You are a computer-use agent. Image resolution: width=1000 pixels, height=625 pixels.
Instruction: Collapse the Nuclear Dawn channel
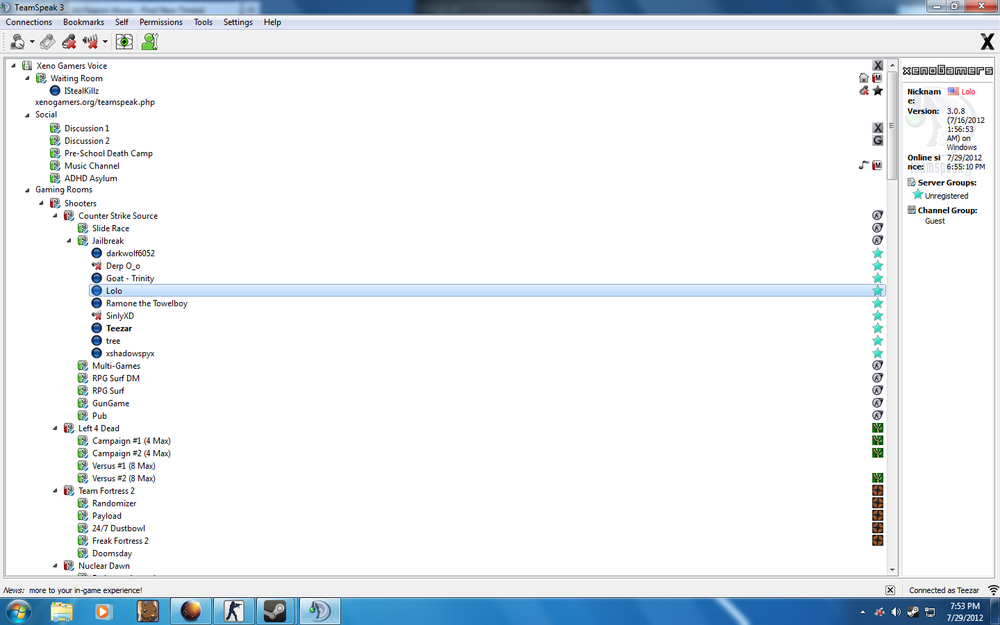tap(55, 566)
